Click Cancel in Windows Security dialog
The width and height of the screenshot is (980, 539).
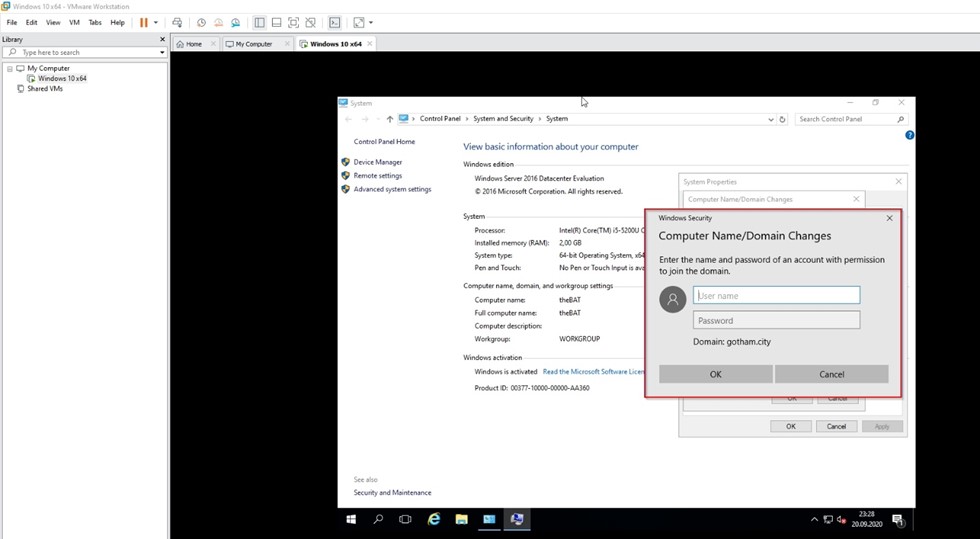coord(831,374)
